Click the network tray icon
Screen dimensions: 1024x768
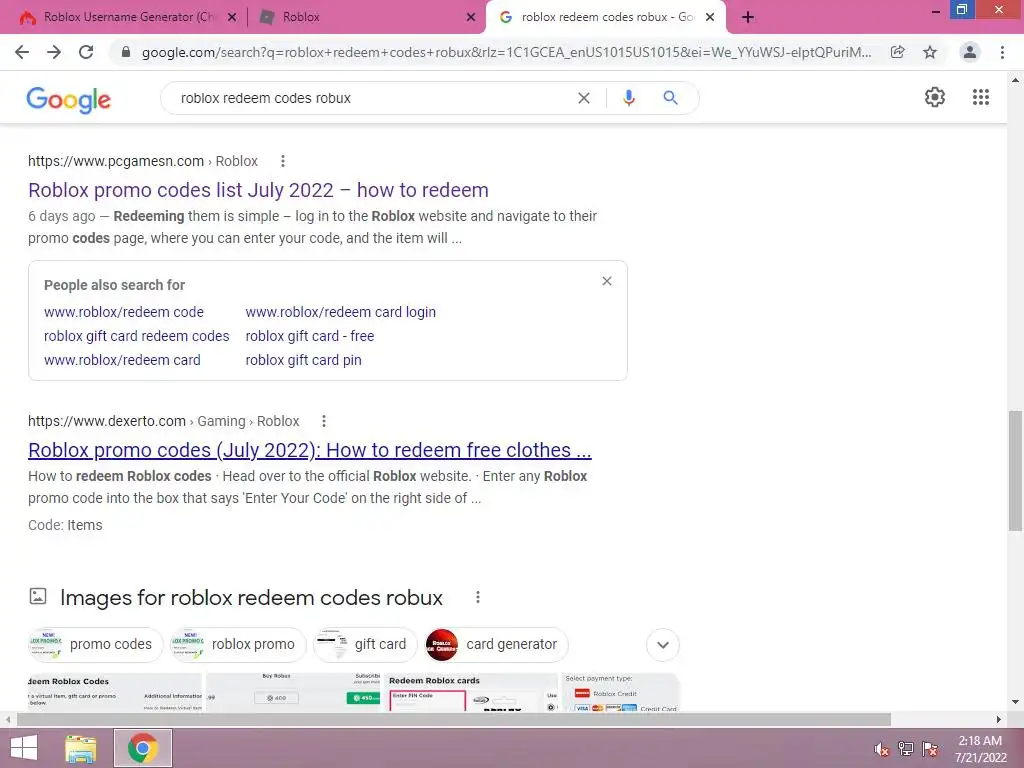pos(906,749)
